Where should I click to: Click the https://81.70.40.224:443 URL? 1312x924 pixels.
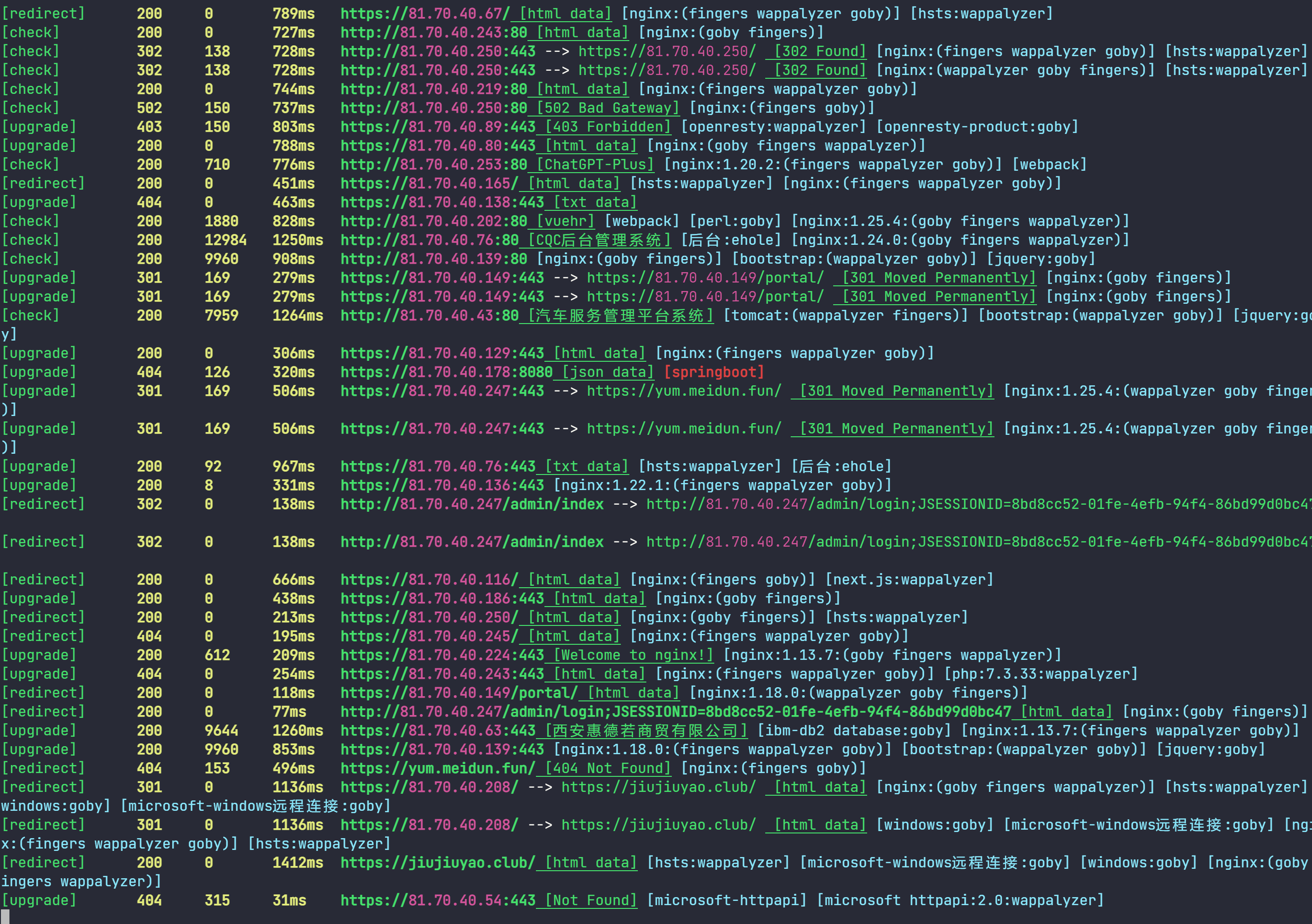pos(442,654)
